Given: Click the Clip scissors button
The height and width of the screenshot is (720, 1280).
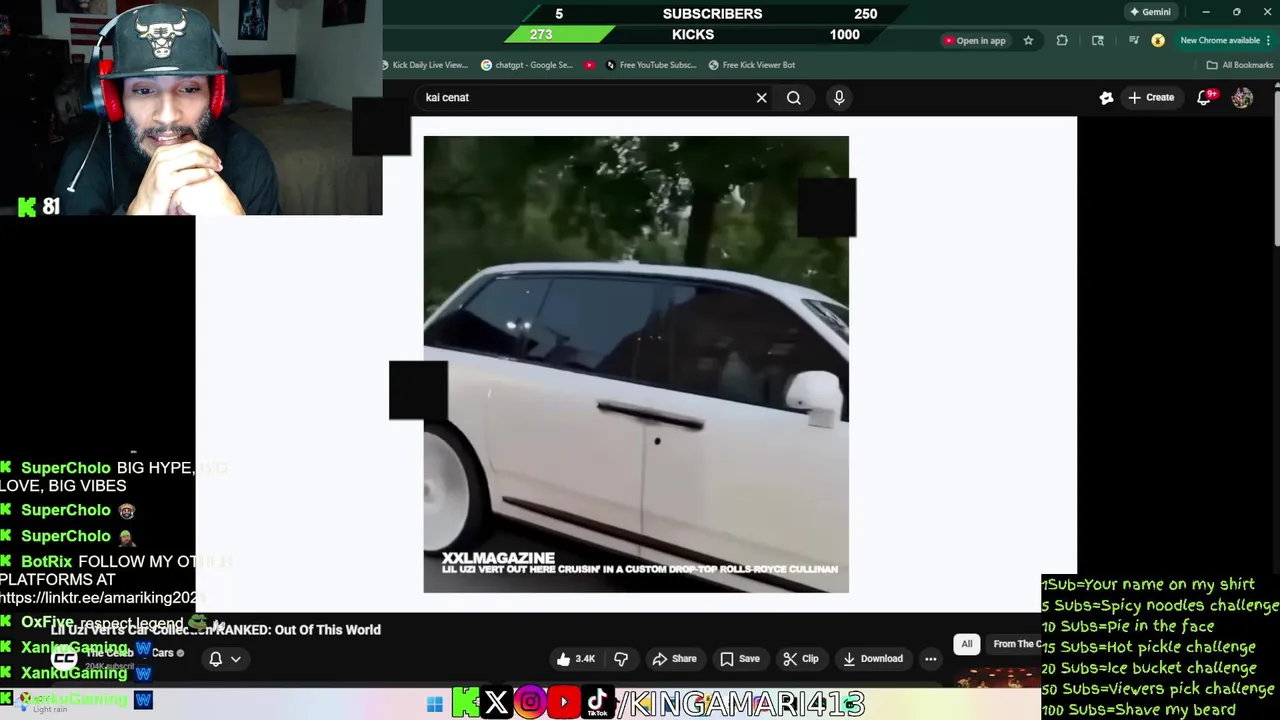Looking at the screenshot, I should 801,658.
